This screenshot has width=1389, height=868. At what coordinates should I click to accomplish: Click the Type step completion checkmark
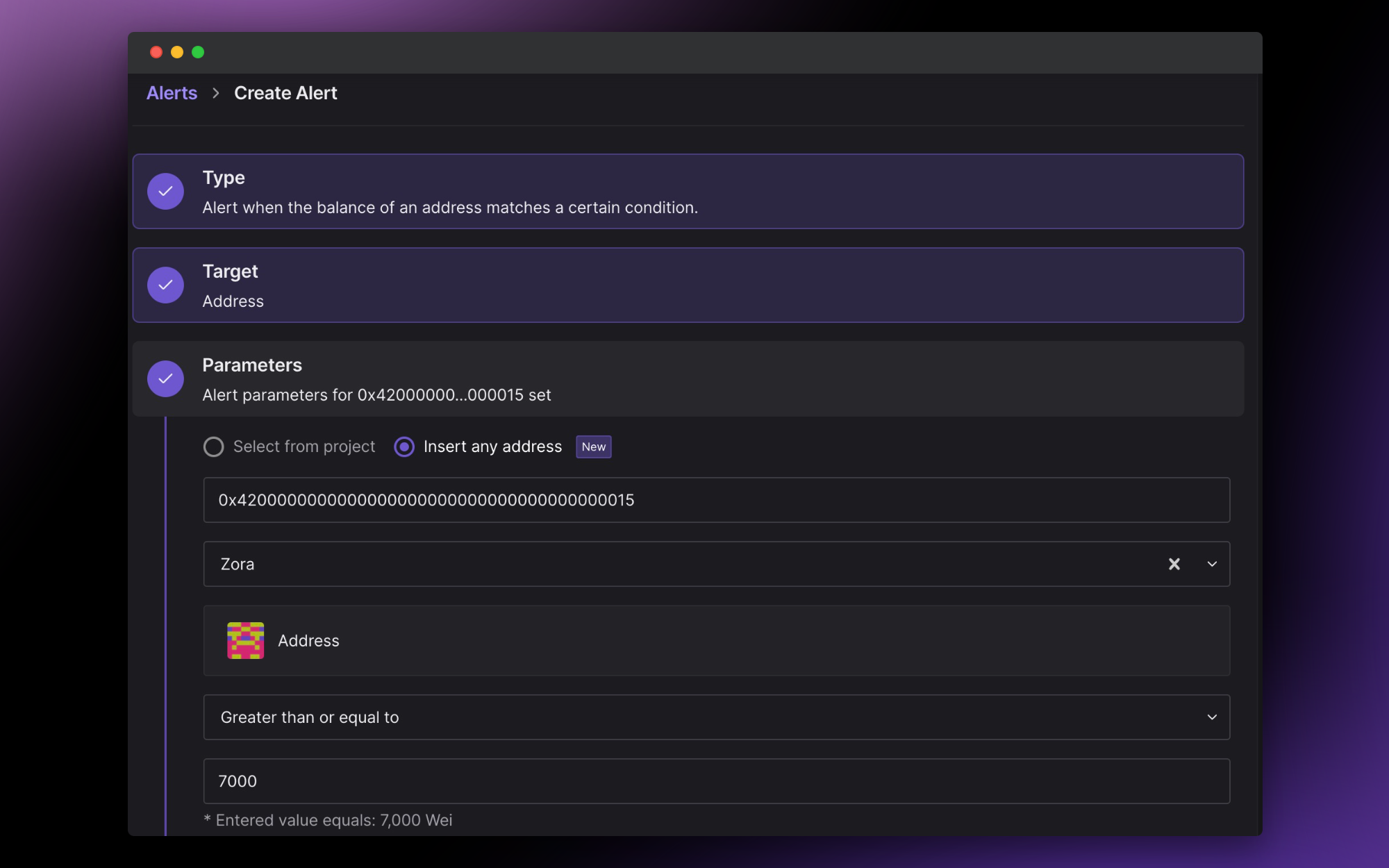click(165, 191)
